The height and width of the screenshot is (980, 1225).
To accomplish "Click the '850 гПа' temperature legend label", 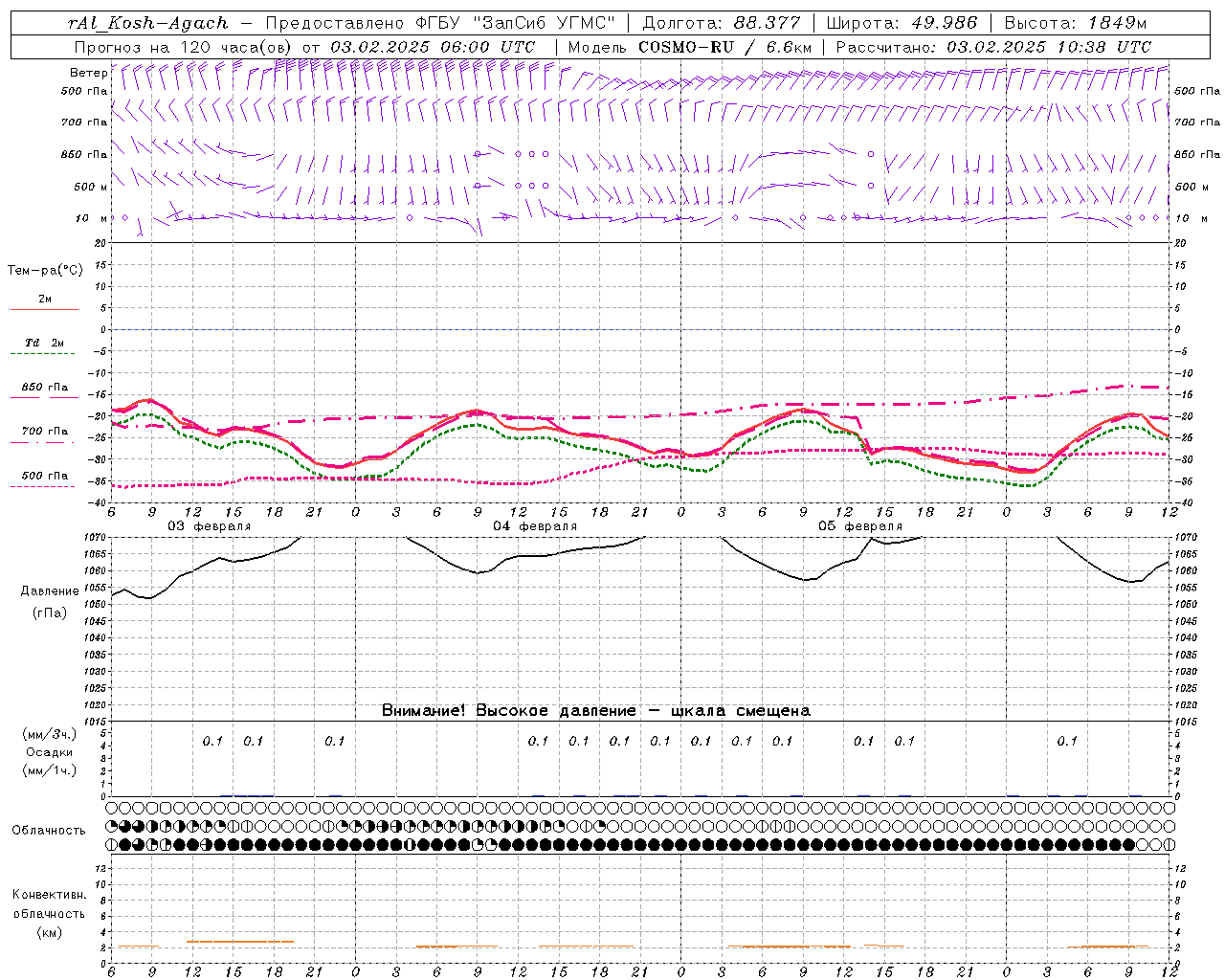I will [x=45, y=388].
